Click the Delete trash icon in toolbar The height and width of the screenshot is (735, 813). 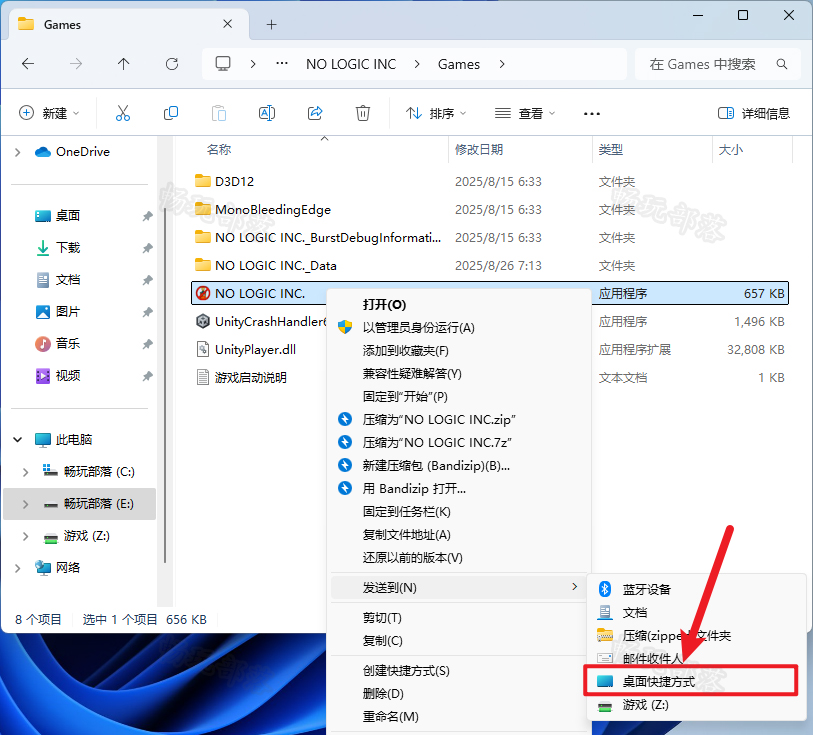point(363,113)
